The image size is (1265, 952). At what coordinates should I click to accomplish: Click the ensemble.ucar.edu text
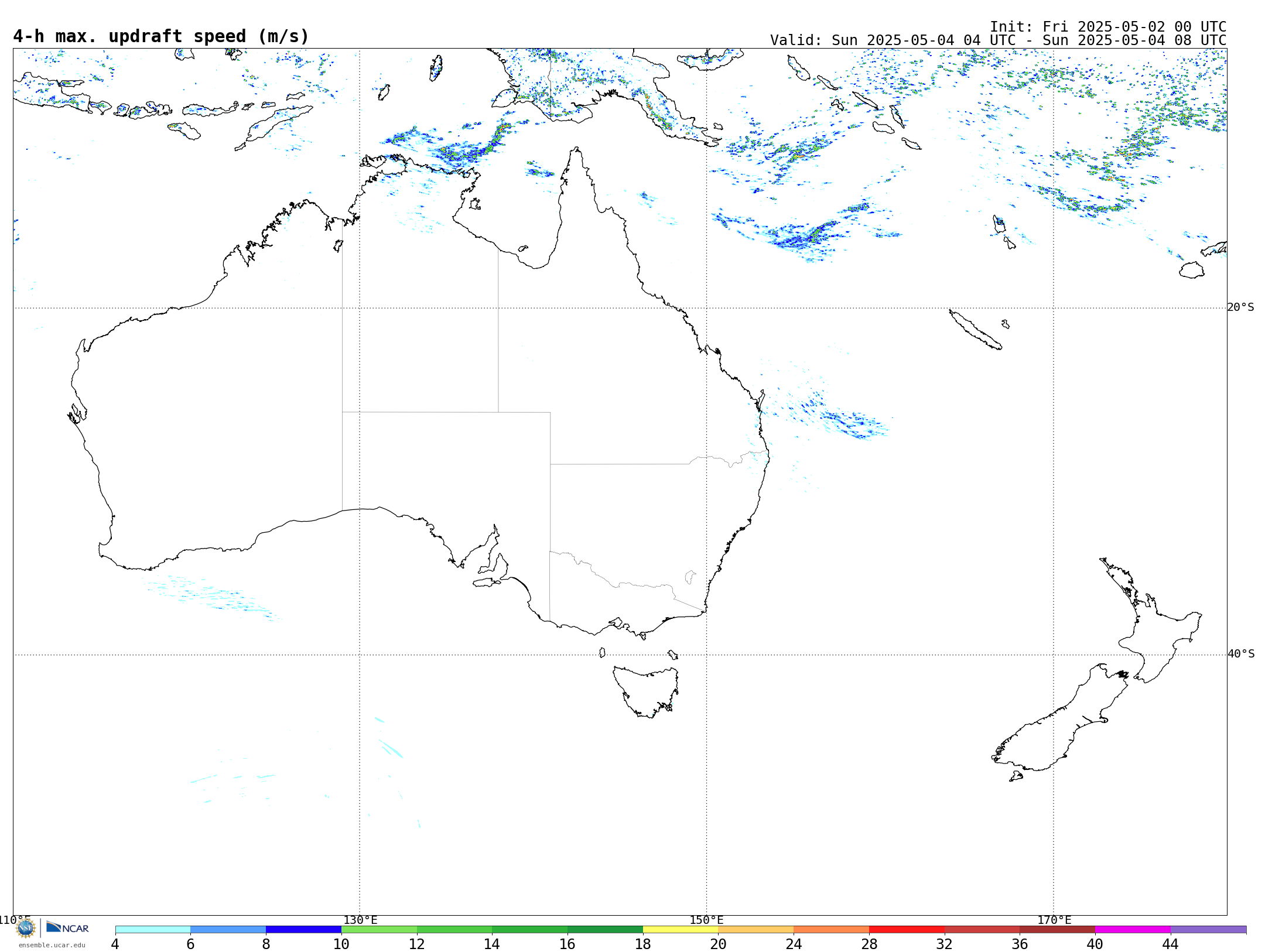coord(52,945)
